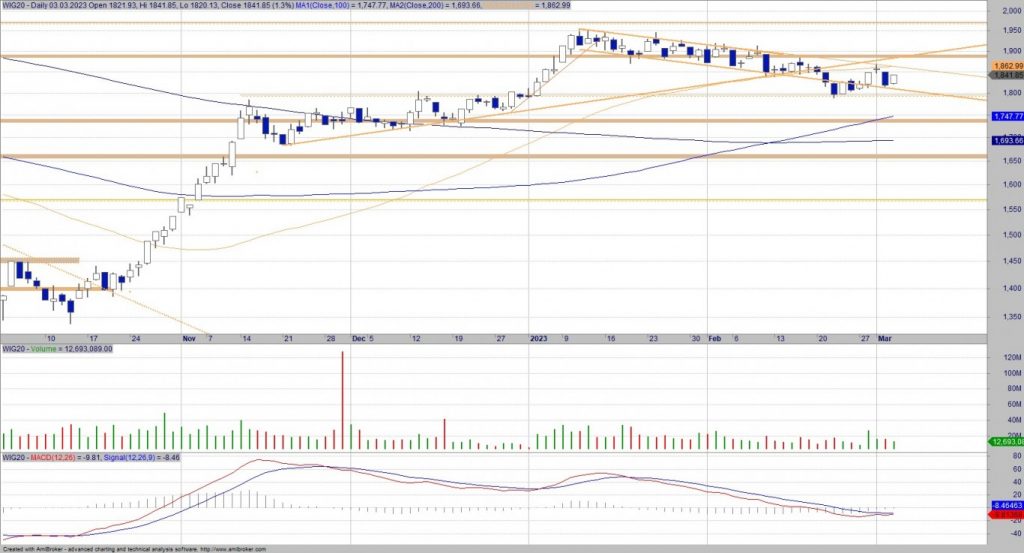Screen dimensions: 1024x553
Task: Click the Dec marker on date axis
Action: (358, 339)
